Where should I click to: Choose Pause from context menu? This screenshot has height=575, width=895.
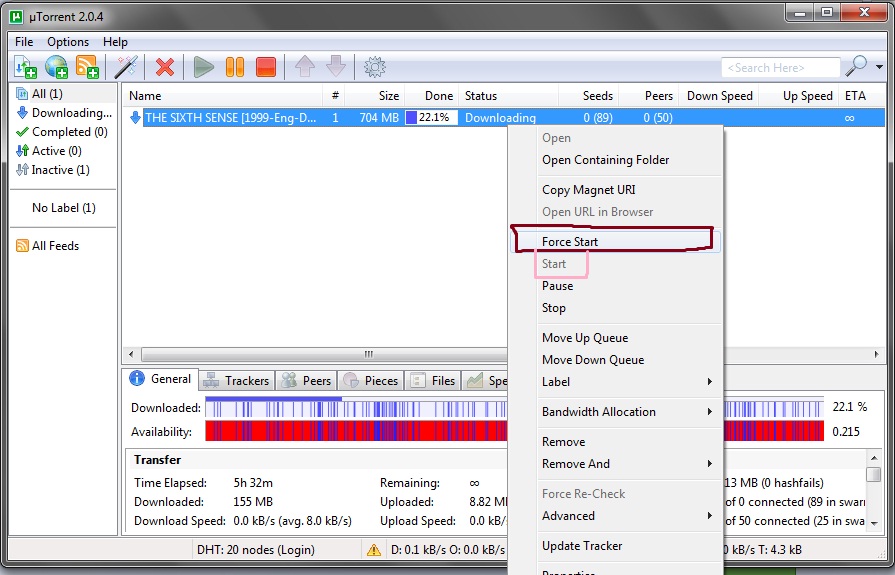tap(615, 286)
